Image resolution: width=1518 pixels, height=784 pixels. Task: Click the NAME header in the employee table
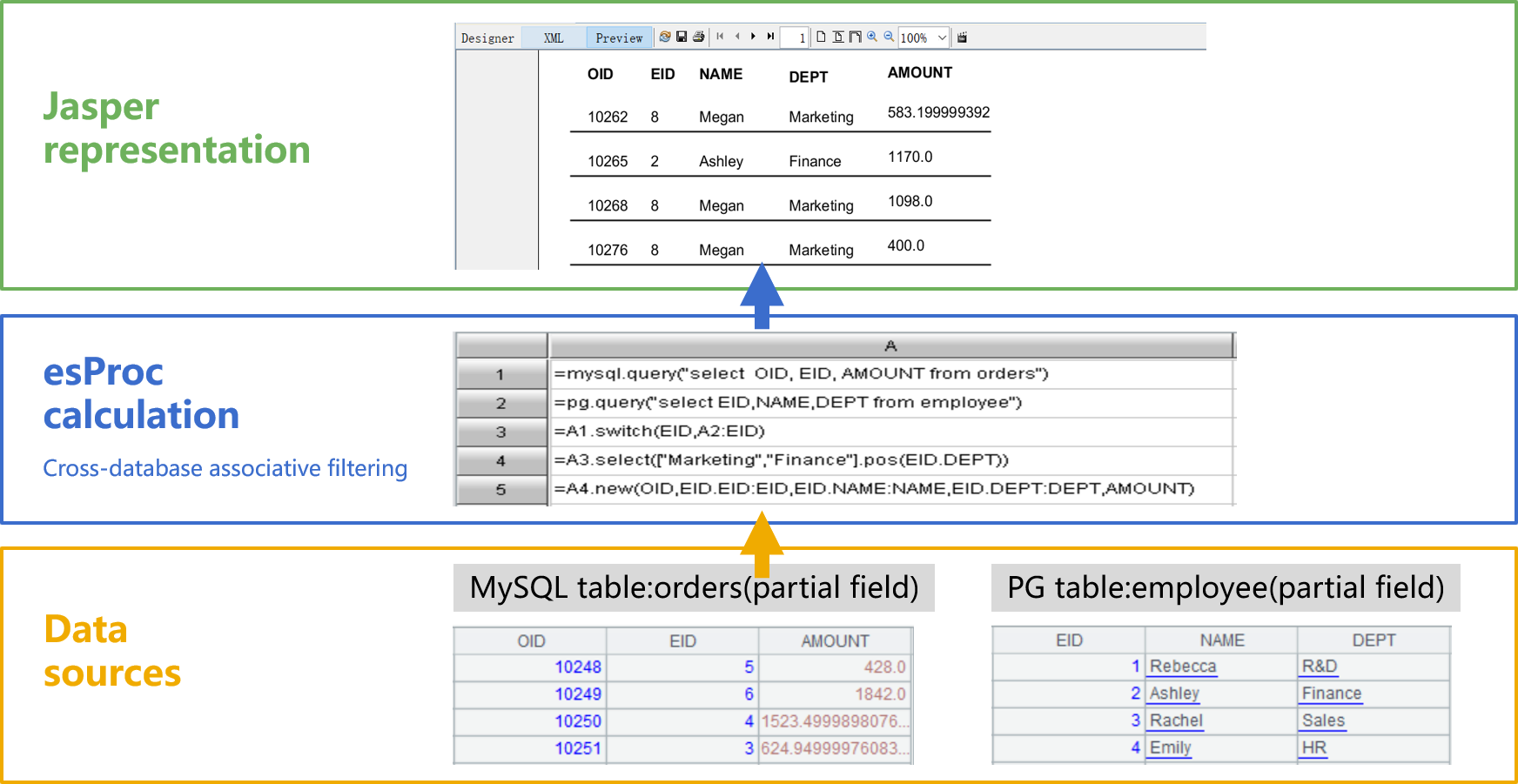tap(1222, 640)
